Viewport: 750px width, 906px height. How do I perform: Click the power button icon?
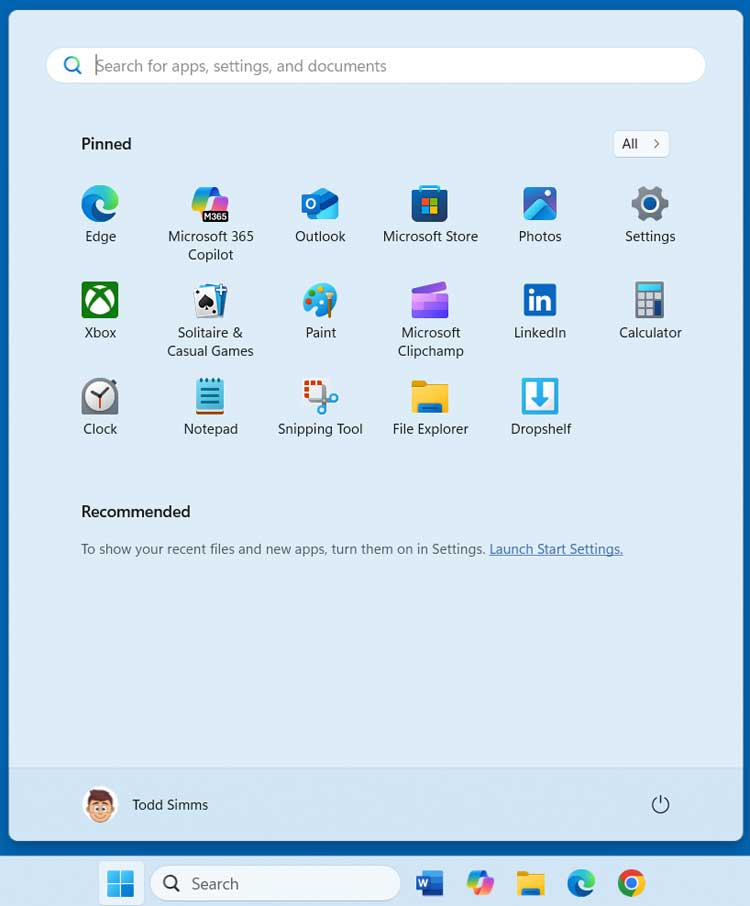coord(660,804)
